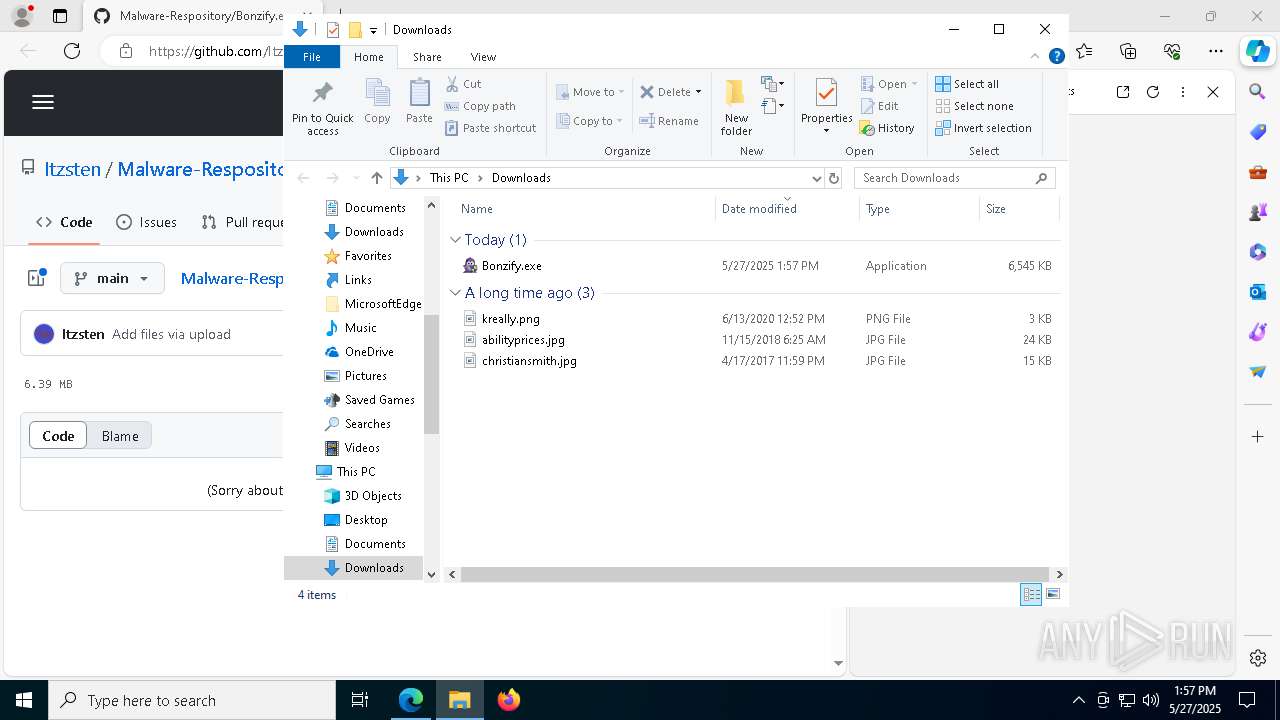1280x720 pixels.
Task: Sort by the Name column header
Action: pos(585,209)
